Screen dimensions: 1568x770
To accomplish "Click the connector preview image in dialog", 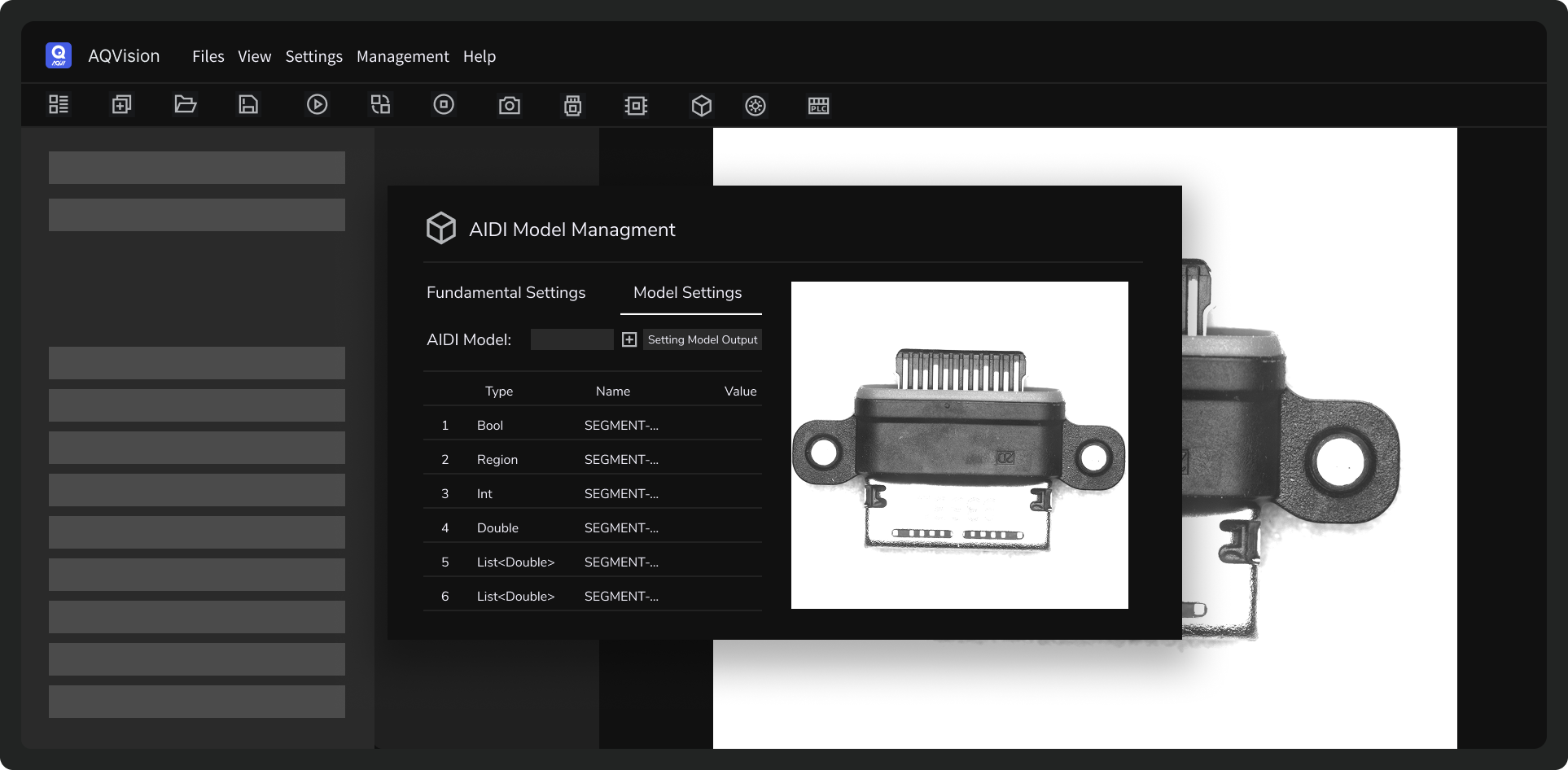I will pos(959,445).
